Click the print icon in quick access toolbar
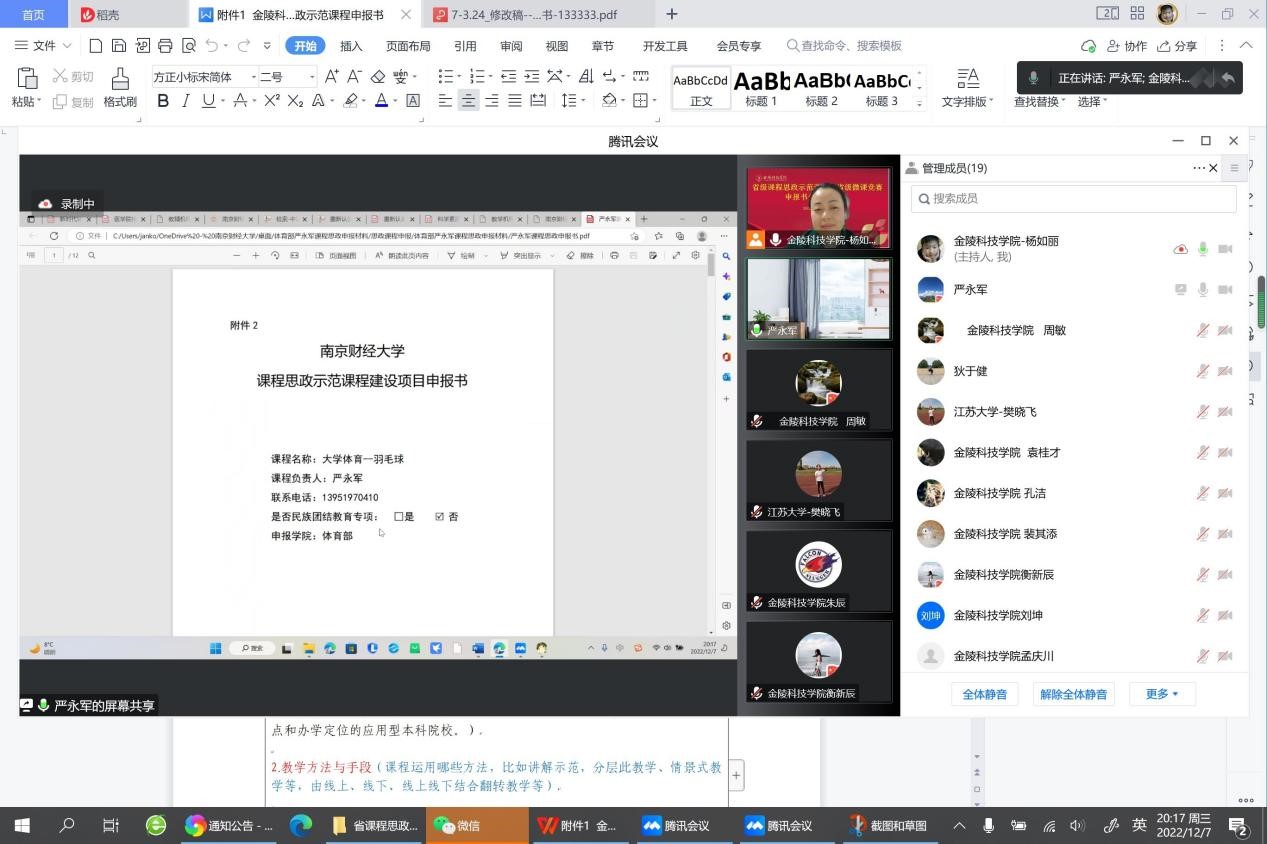Screen dimensions: 1267x844 (x=165, y=46)
